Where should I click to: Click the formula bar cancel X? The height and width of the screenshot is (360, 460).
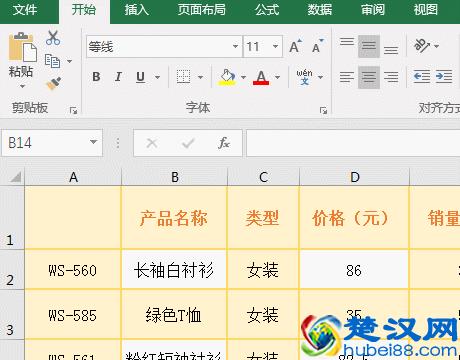pyautogui.click(x=152, y=143)
